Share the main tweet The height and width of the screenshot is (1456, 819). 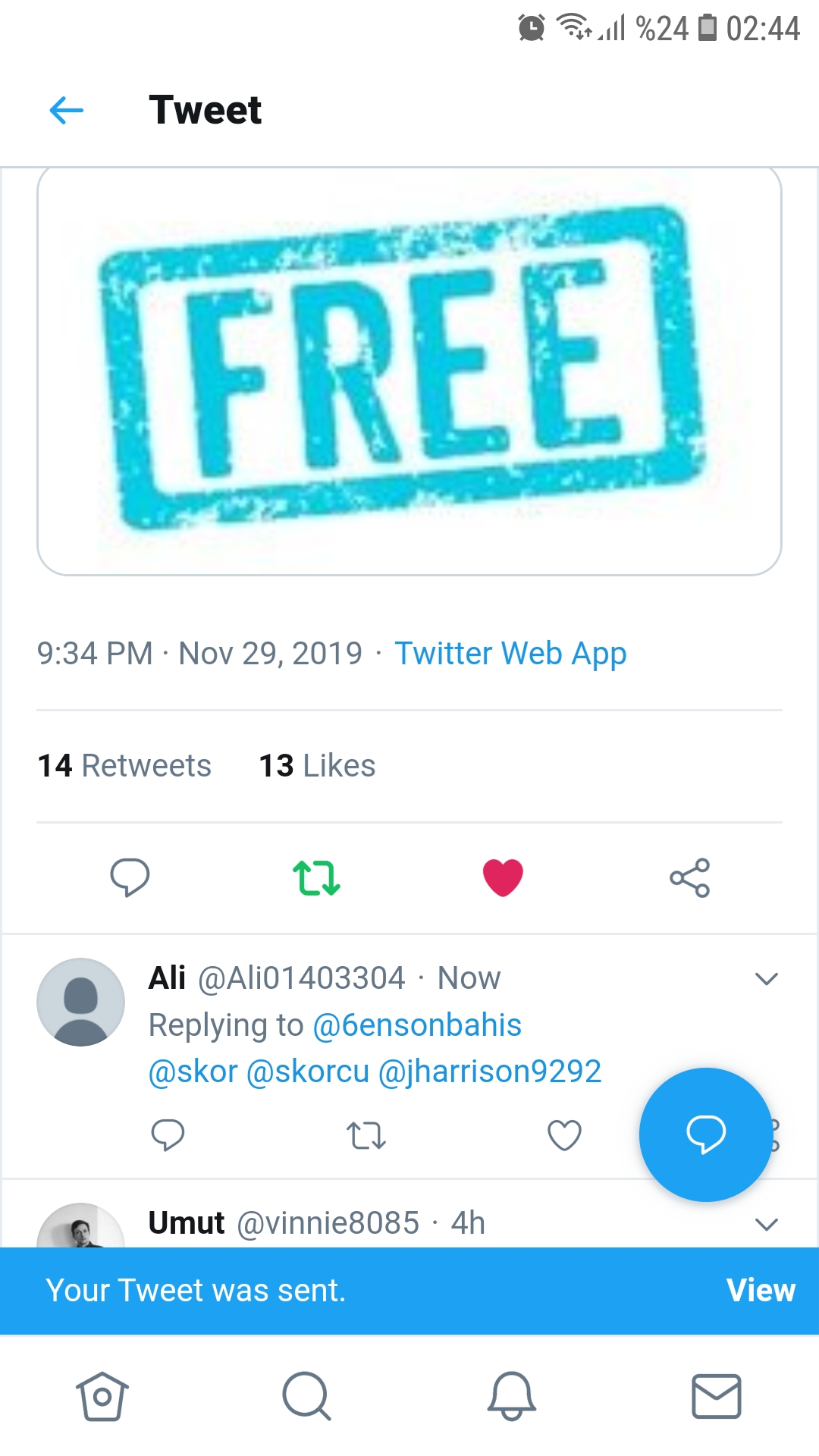689,877
